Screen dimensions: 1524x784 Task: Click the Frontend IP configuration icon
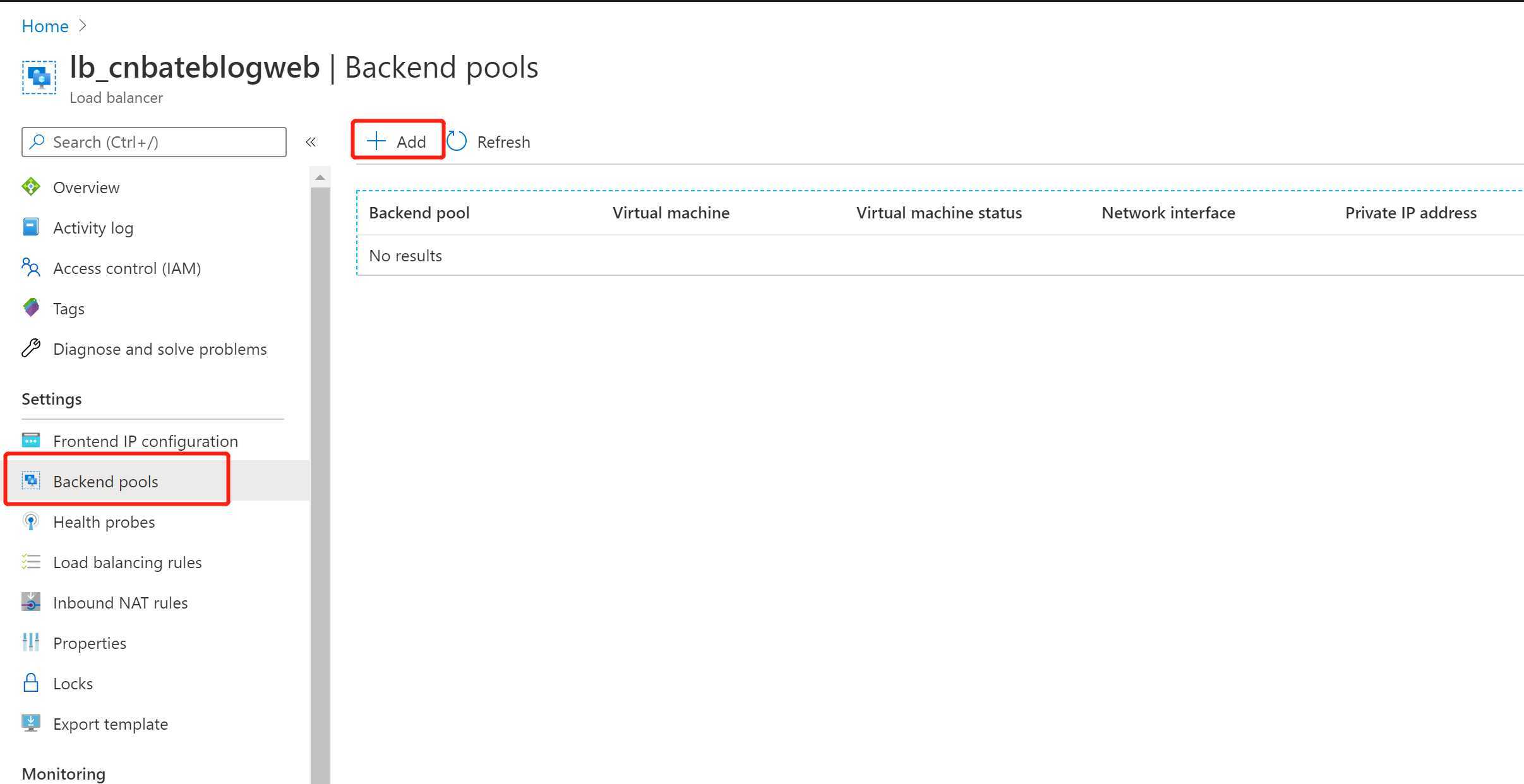(x=31, y=440)
